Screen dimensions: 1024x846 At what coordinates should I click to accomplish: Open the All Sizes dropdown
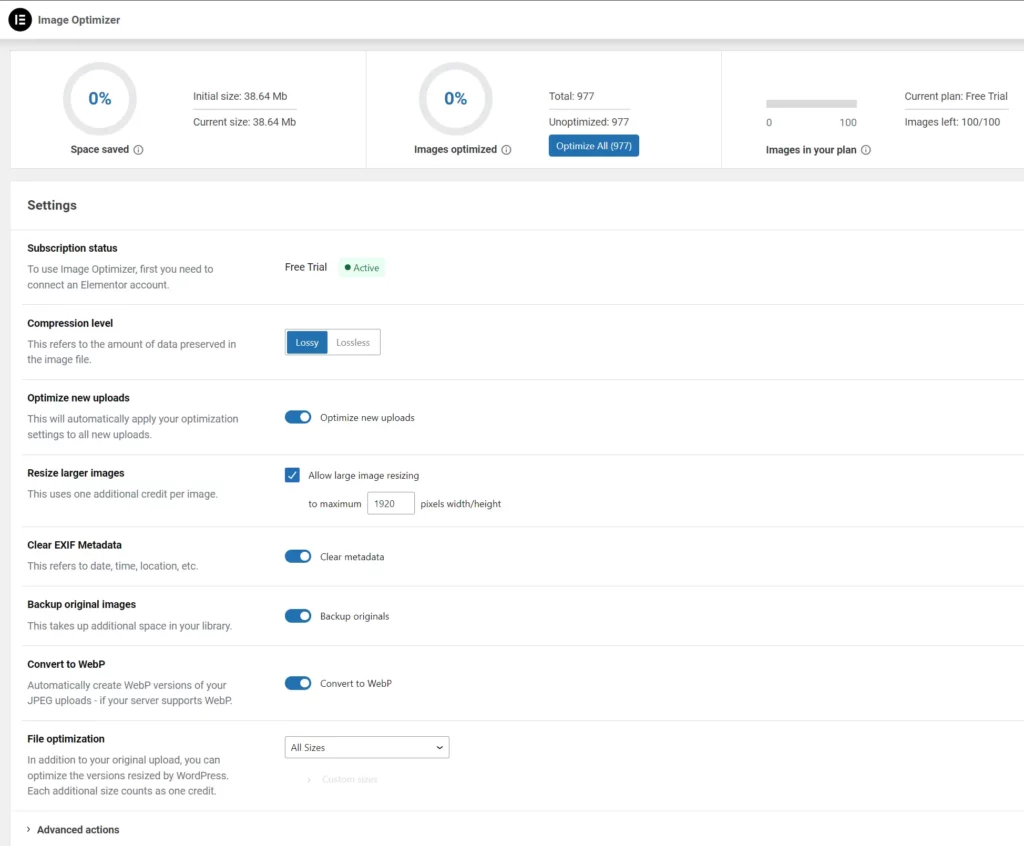coord(366,747)
